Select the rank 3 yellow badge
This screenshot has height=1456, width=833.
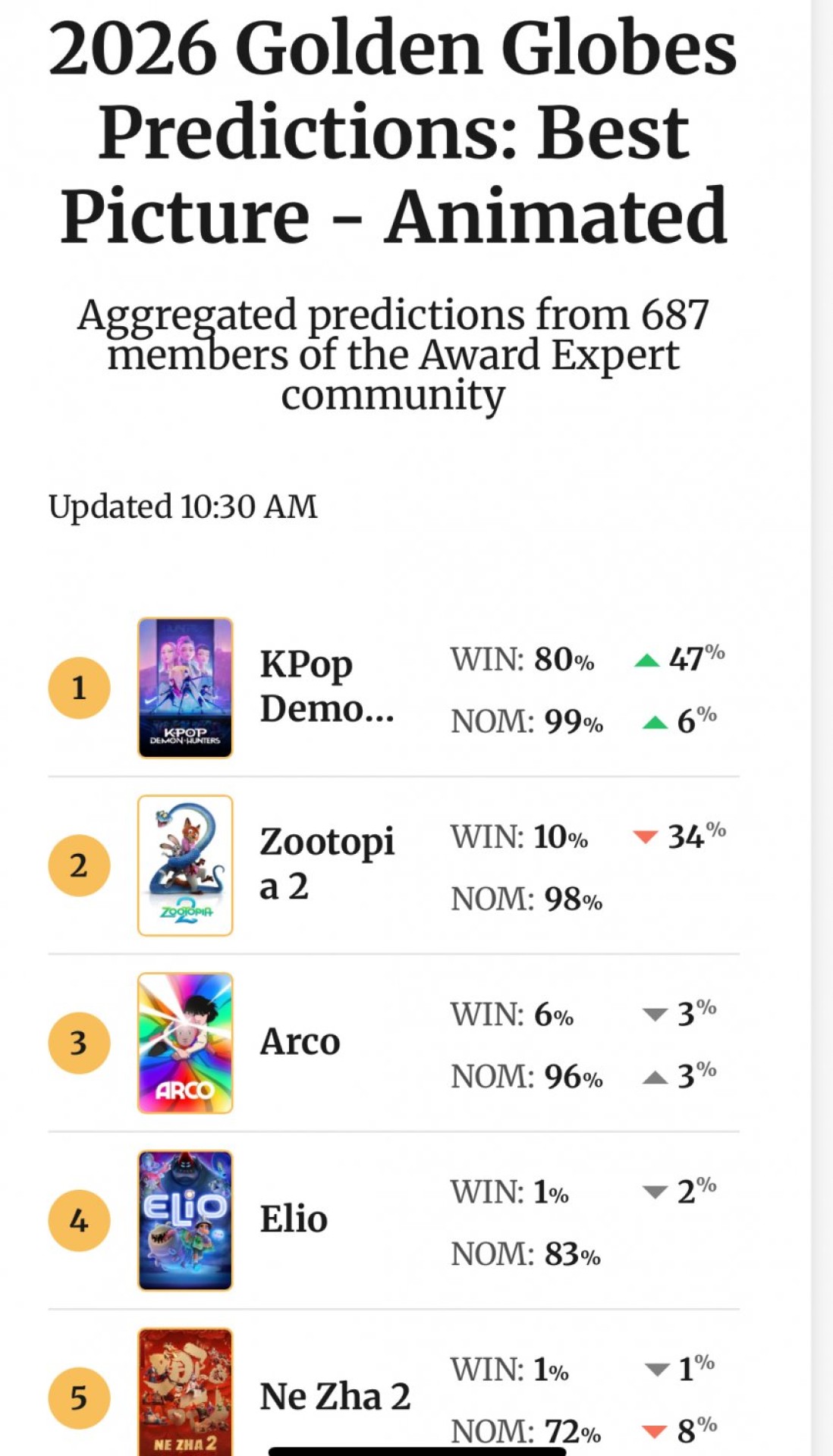[79, 1043]
